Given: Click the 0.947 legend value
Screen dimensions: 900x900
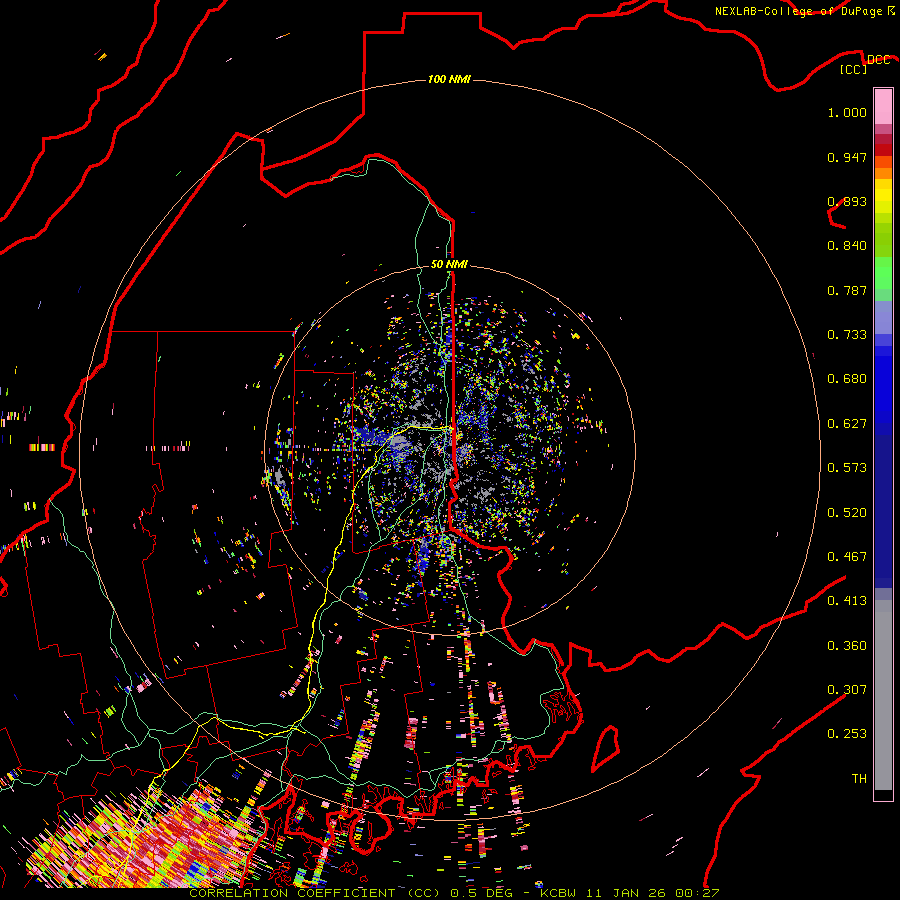Looking at the screenshot, I should pyautogui.click(x=847, y=157).
